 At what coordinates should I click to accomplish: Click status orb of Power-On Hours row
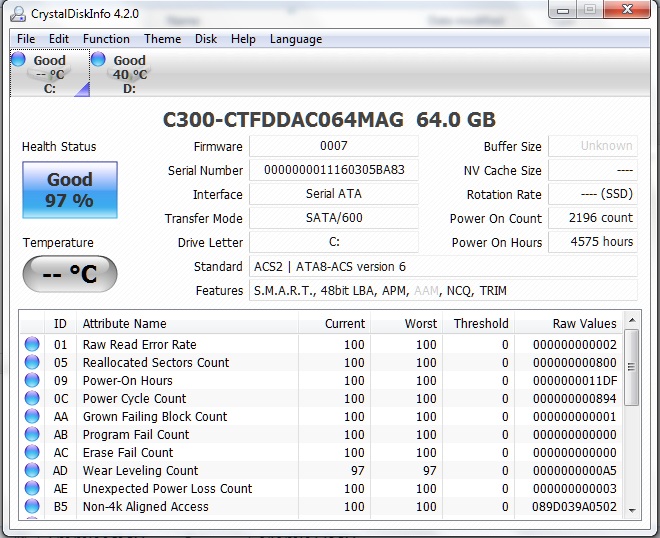tap(32, 380)
